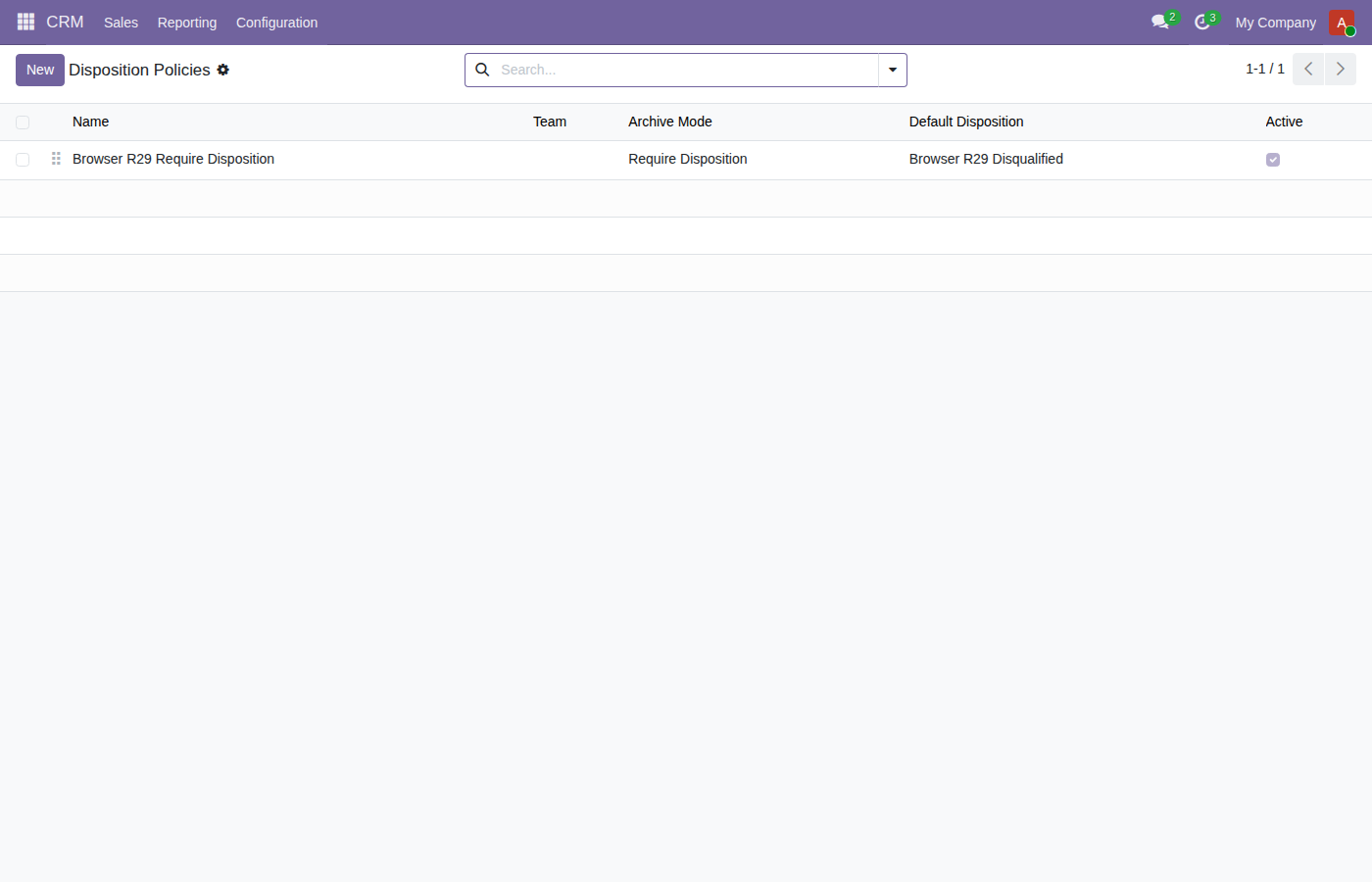Open Browser R29 Require Disposition record
The width and height of the screenshot is (1372, 882).
click(x=173, y=159)
